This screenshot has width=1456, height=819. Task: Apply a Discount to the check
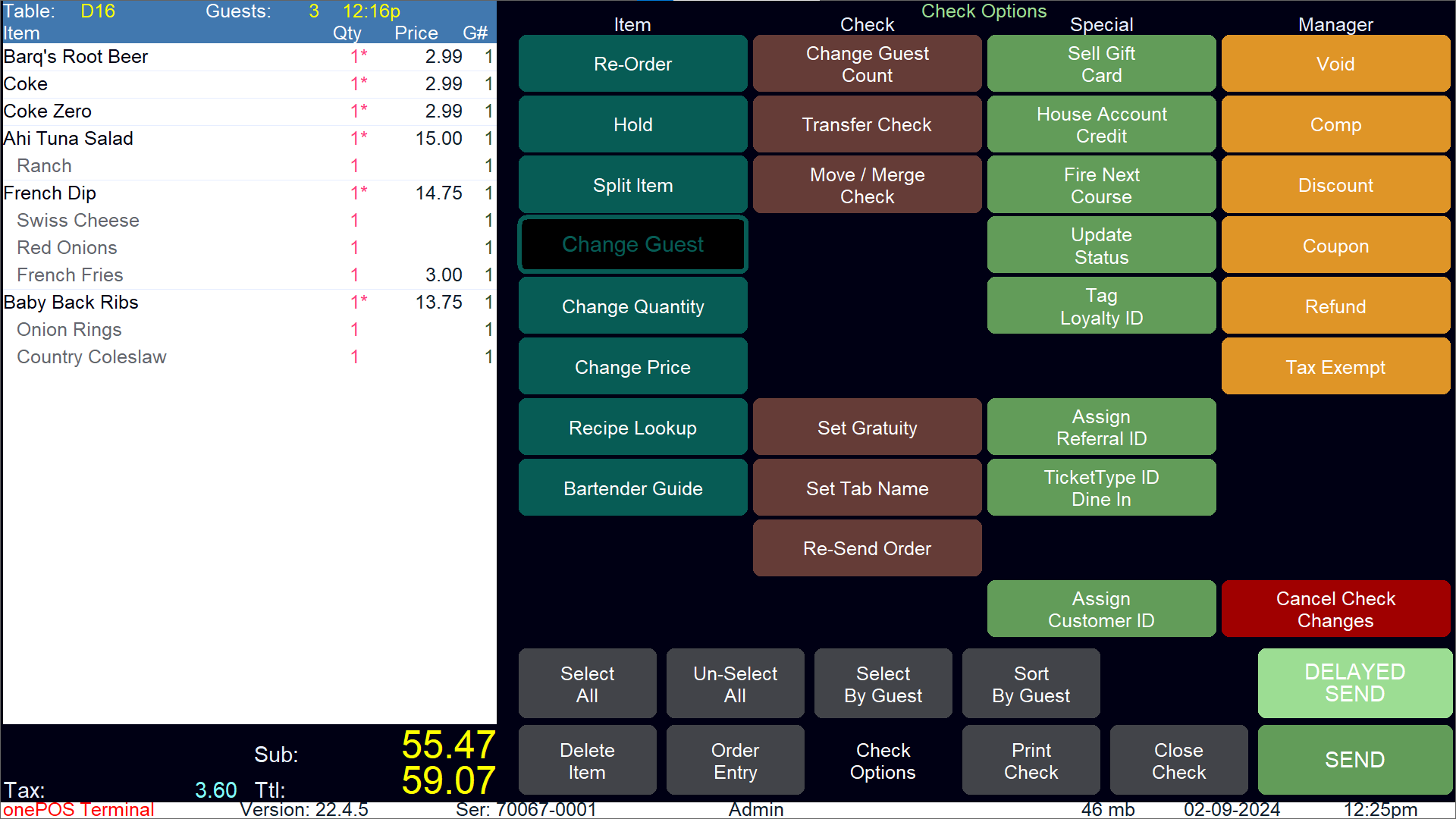click(x=1335, y=185)
